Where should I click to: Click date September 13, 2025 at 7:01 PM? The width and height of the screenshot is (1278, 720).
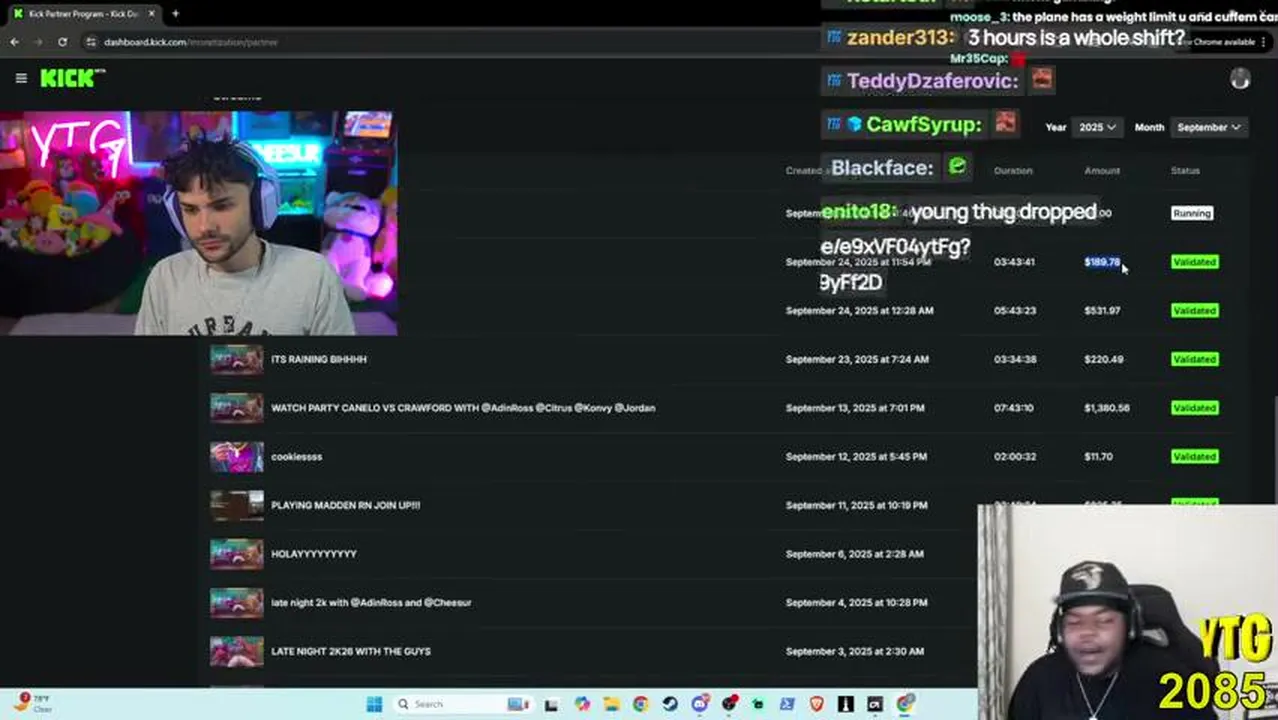855,408
